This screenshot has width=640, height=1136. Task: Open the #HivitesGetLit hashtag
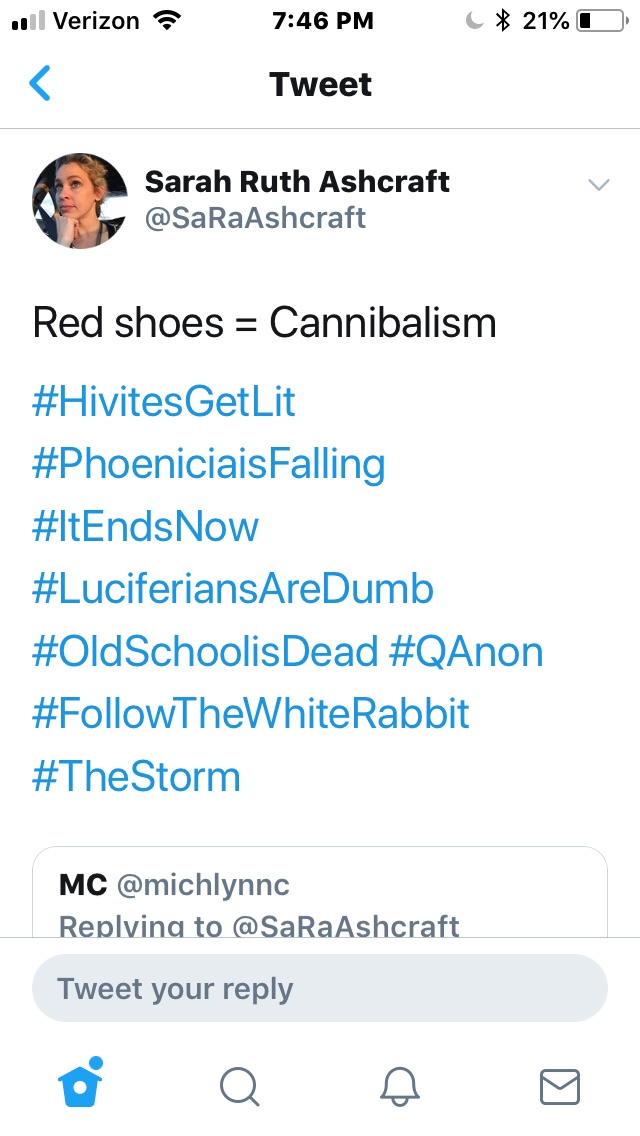[x=164, y=401]
